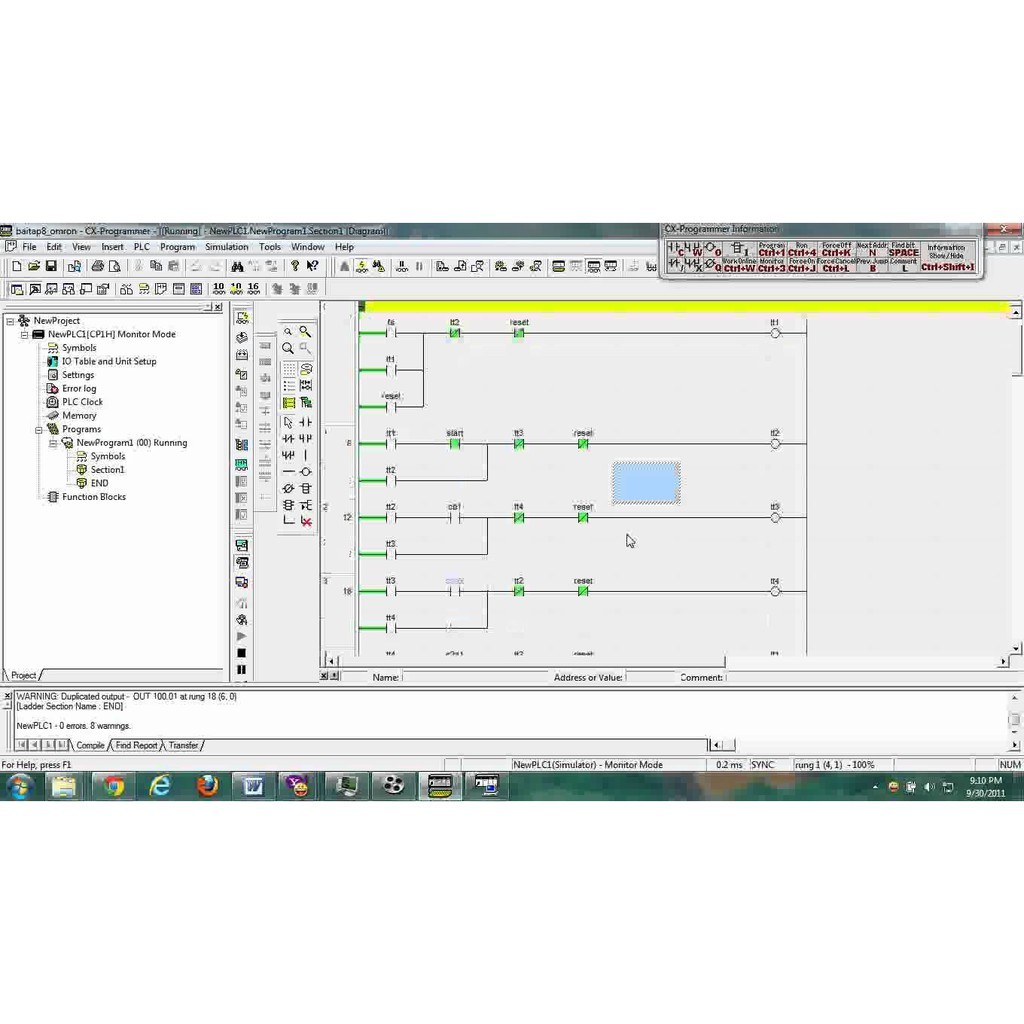Select Section1 in the project tree
The width and height of the screenshot is (1024, 1024).
[107, 470]
